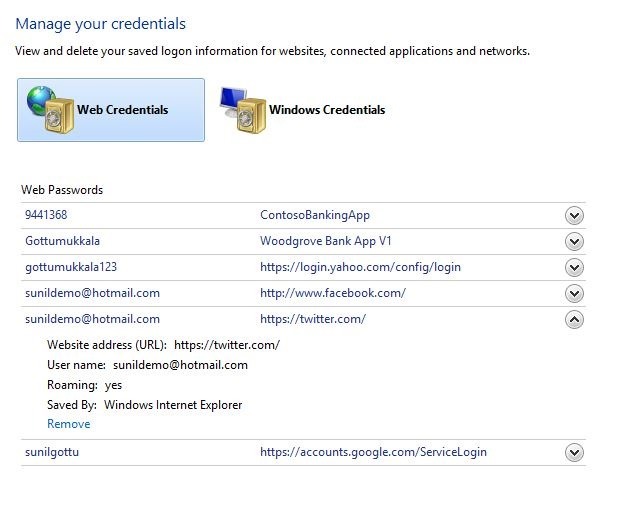The width and height of the screenshot is (626, 511).
Task: Expand the facebook.com credential chevron
Action: tap(574, 293)
